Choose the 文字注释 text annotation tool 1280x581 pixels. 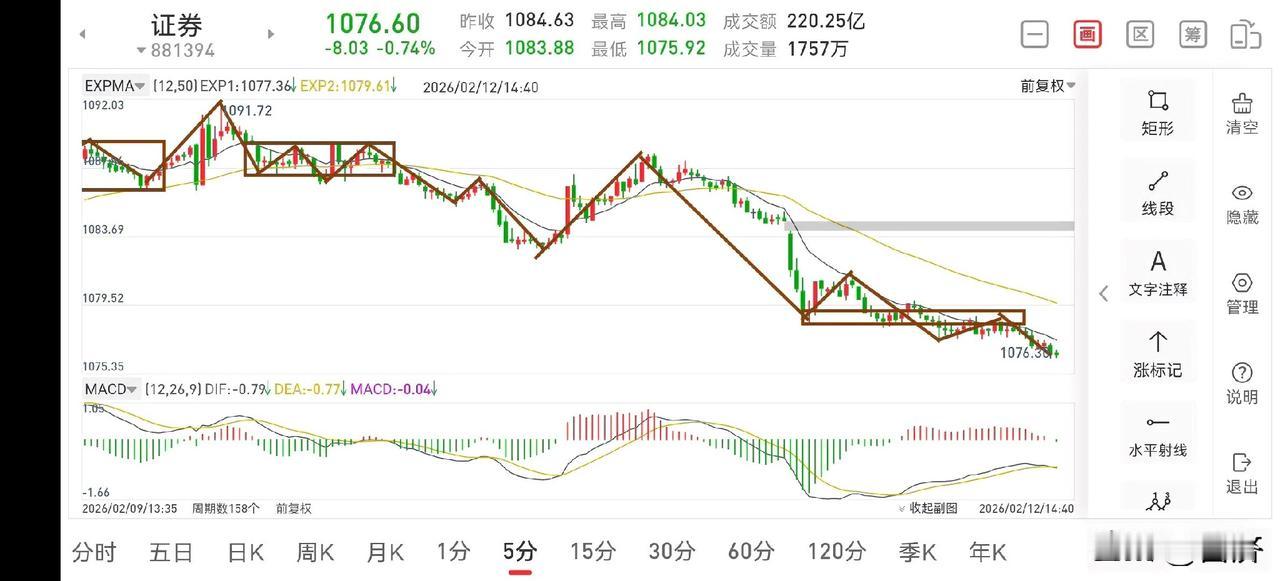click(x=1157, y=273)
